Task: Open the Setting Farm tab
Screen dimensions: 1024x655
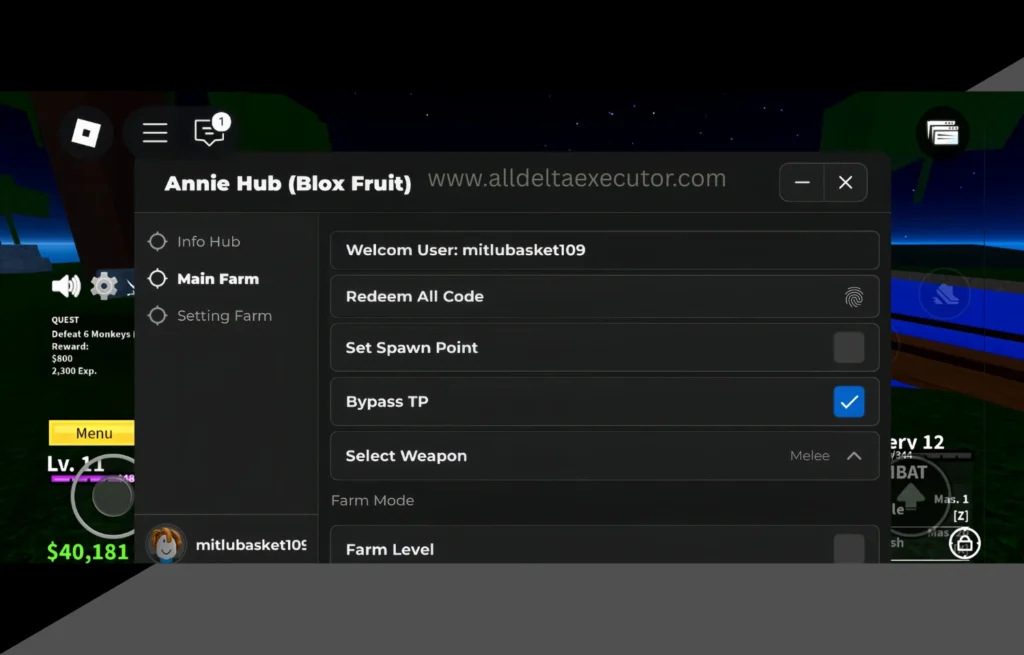Action: point(224,316)
